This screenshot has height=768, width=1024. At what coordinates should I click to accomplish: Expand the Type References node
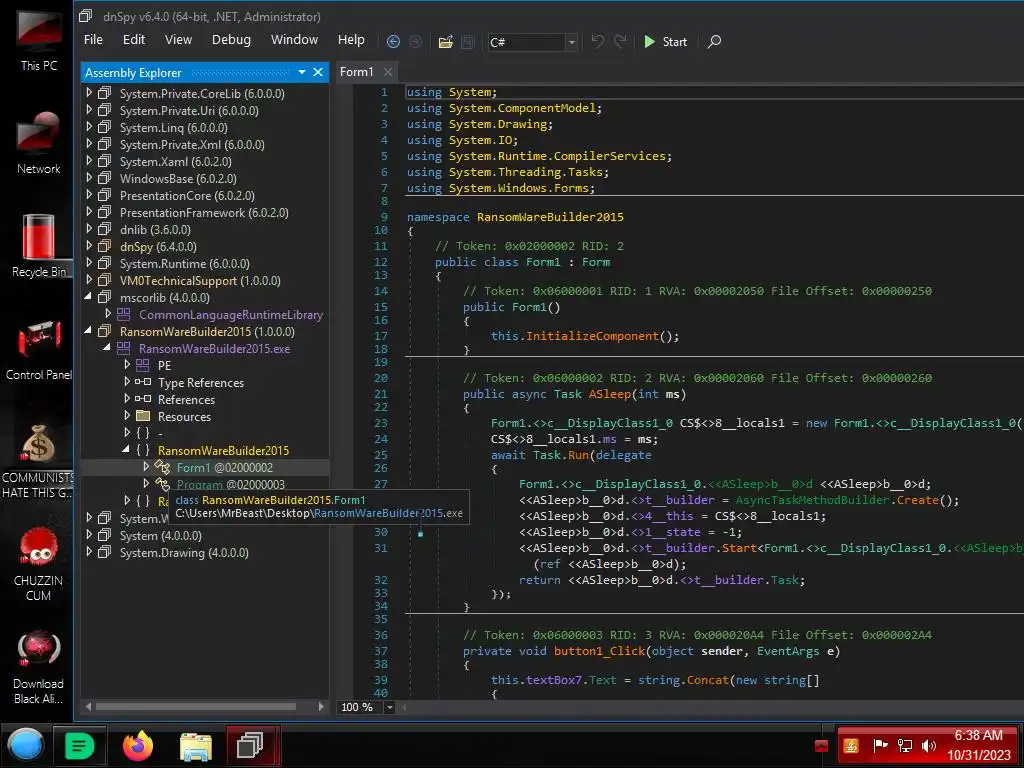pos(127,382)
